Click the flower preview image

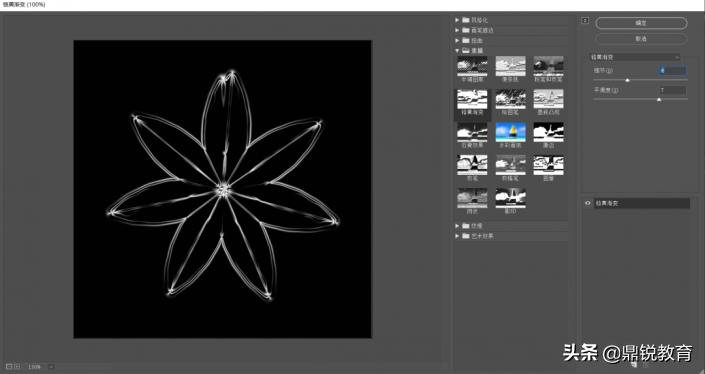(223, 189)
